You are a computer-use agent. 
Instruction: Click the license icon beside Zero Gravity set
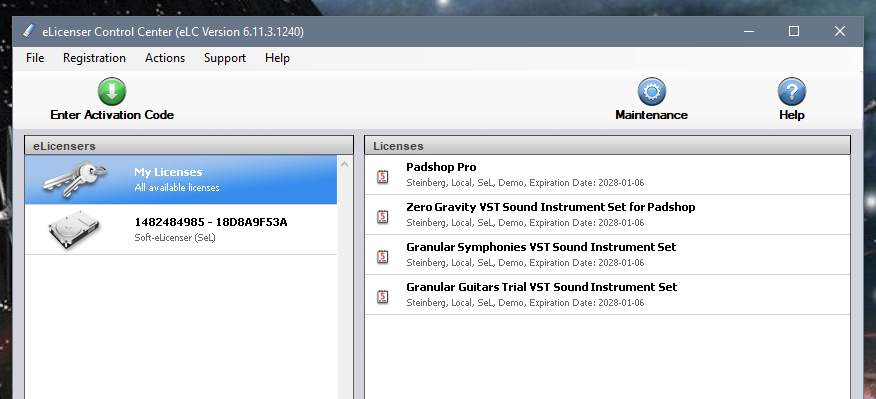(x=383, y=216)
